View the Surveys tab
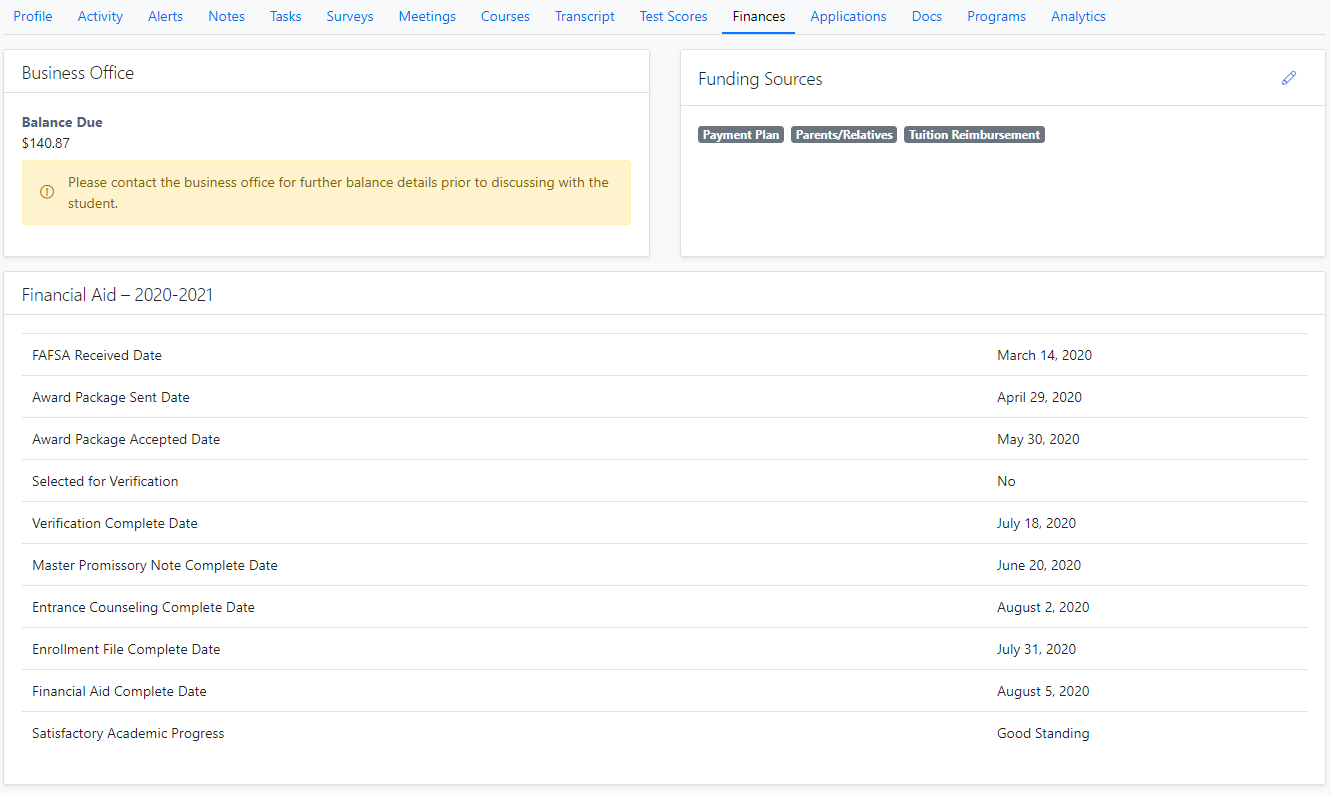This screenshot has height=795, width=1331. 350,16
